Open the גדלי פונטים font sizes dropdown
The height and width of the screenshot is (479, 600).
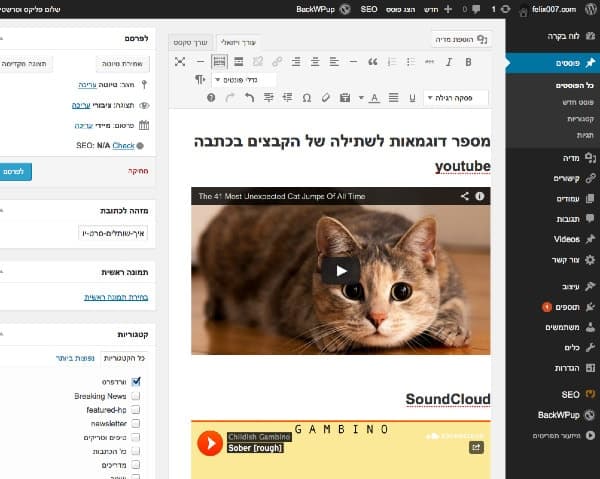click(244, 80)
